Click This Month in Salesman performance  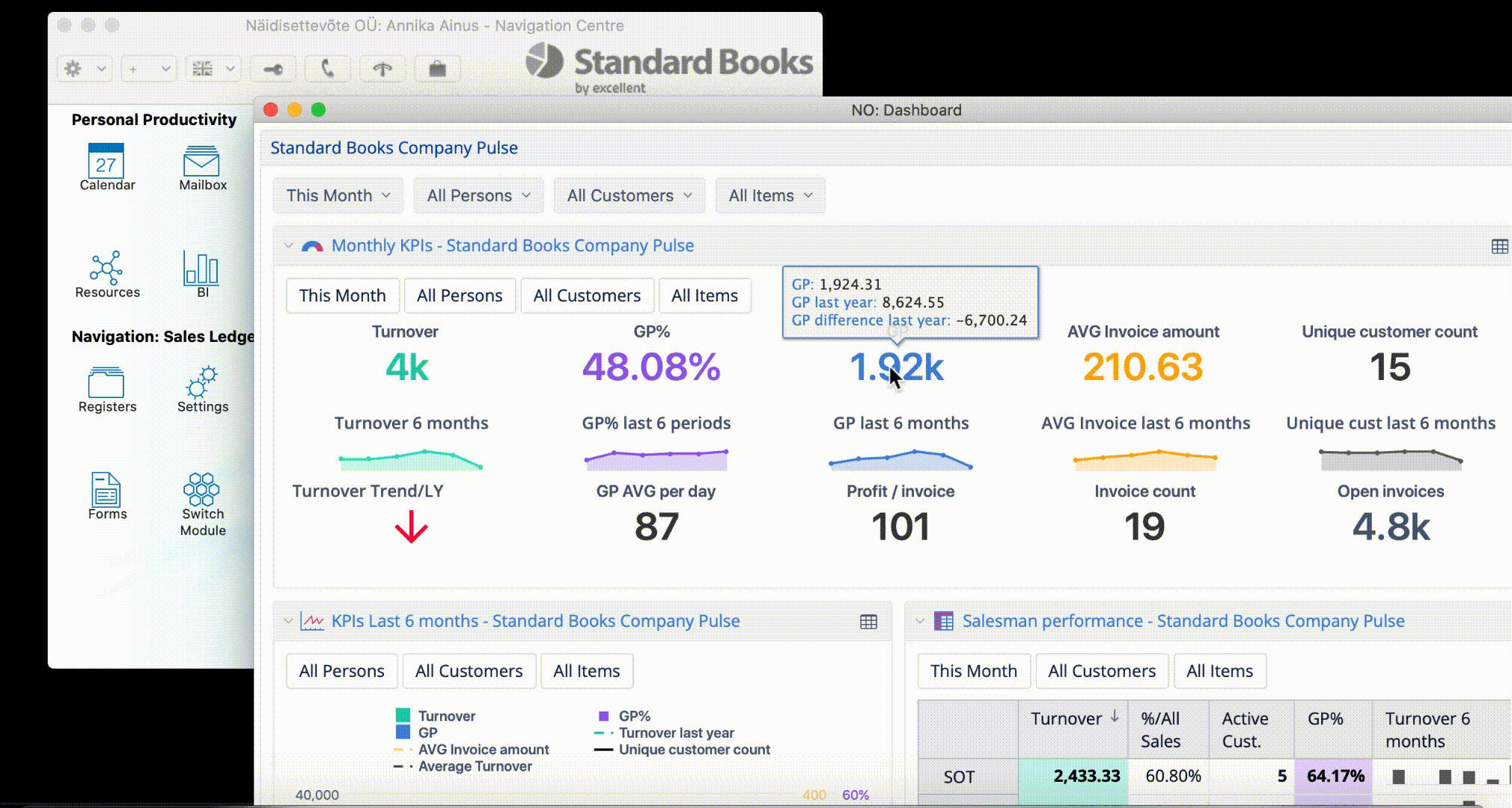tap(973, 671)
